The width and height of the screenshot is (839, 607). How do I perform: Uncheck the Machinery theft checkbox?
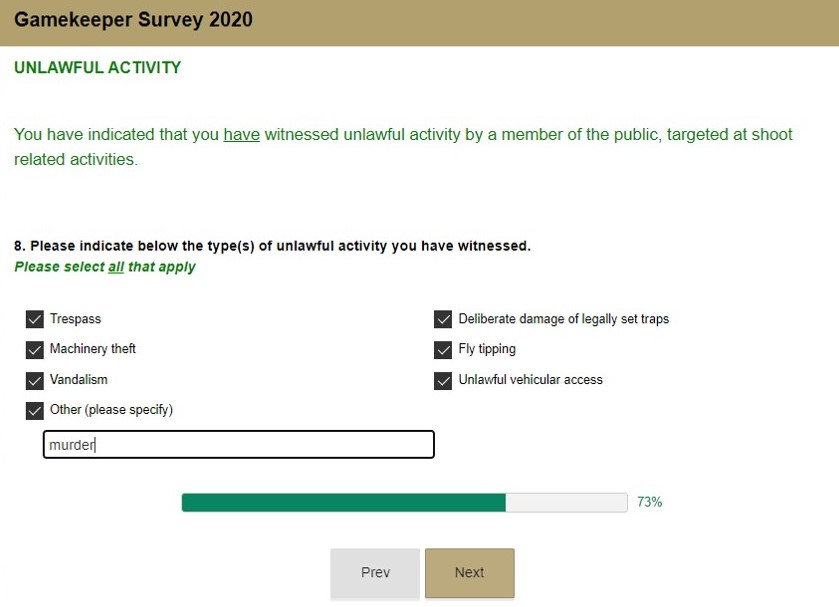click(x=34, y=349)
